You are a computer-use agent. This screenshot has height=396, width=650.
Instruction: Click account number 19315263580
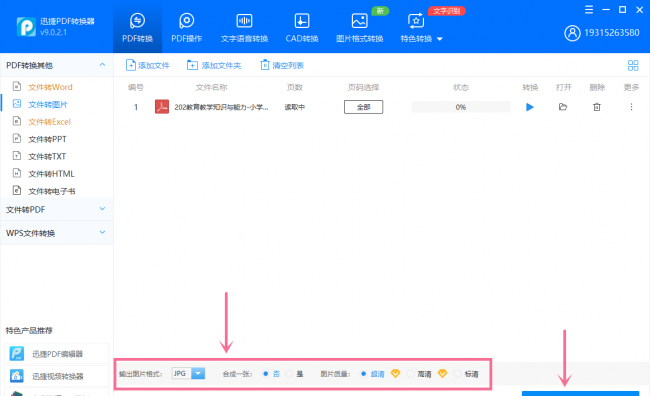pyautogui.click(x=612, y=33)
